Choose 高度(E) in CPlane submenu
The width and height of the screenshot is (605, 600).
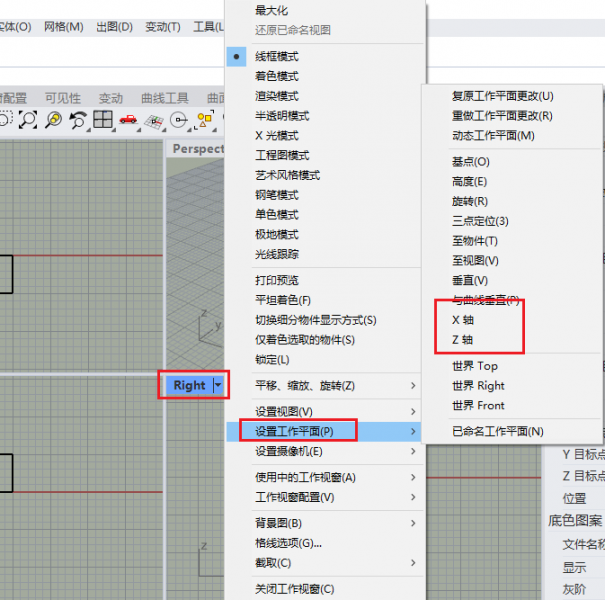[x=469, y=182]
